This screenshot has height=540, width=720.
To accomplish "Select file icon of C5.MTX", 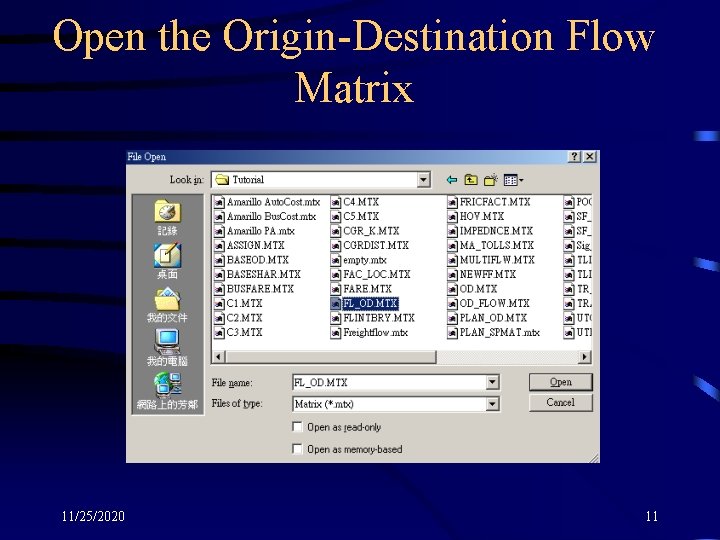I will [336, 217].
